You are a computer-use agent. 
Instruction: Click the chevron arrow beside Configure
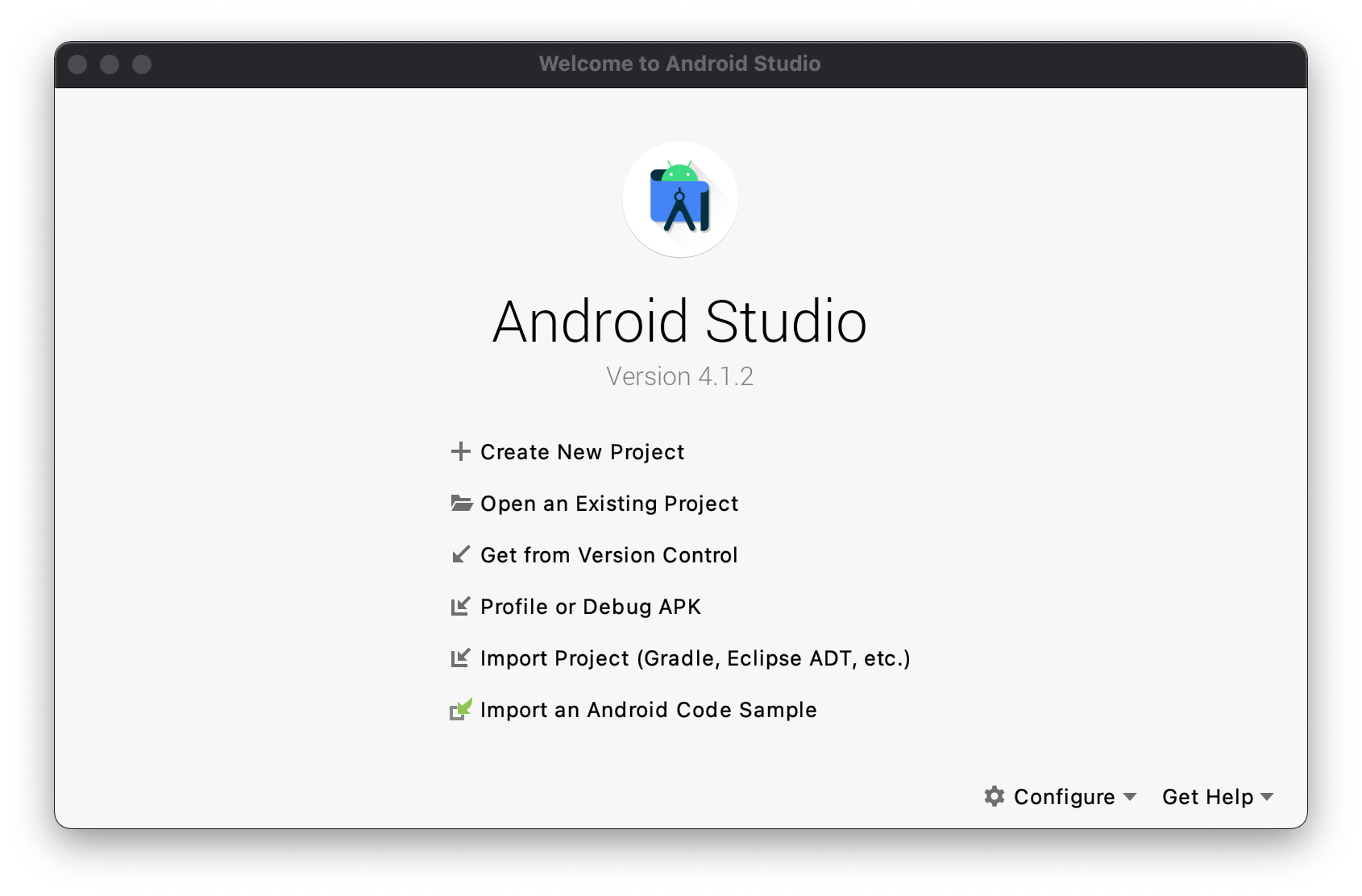(x=1132, y=798)
